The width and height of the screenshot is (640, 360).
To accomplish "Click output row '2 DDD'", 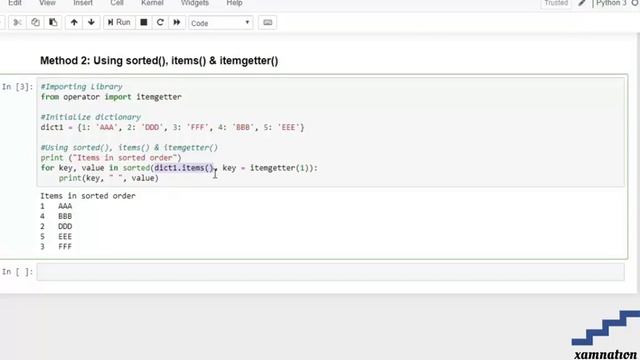I will pos(56,227).
